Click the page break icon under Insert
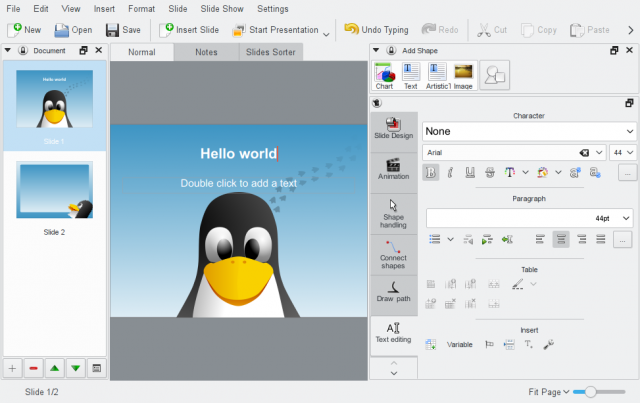 point(509,345)
